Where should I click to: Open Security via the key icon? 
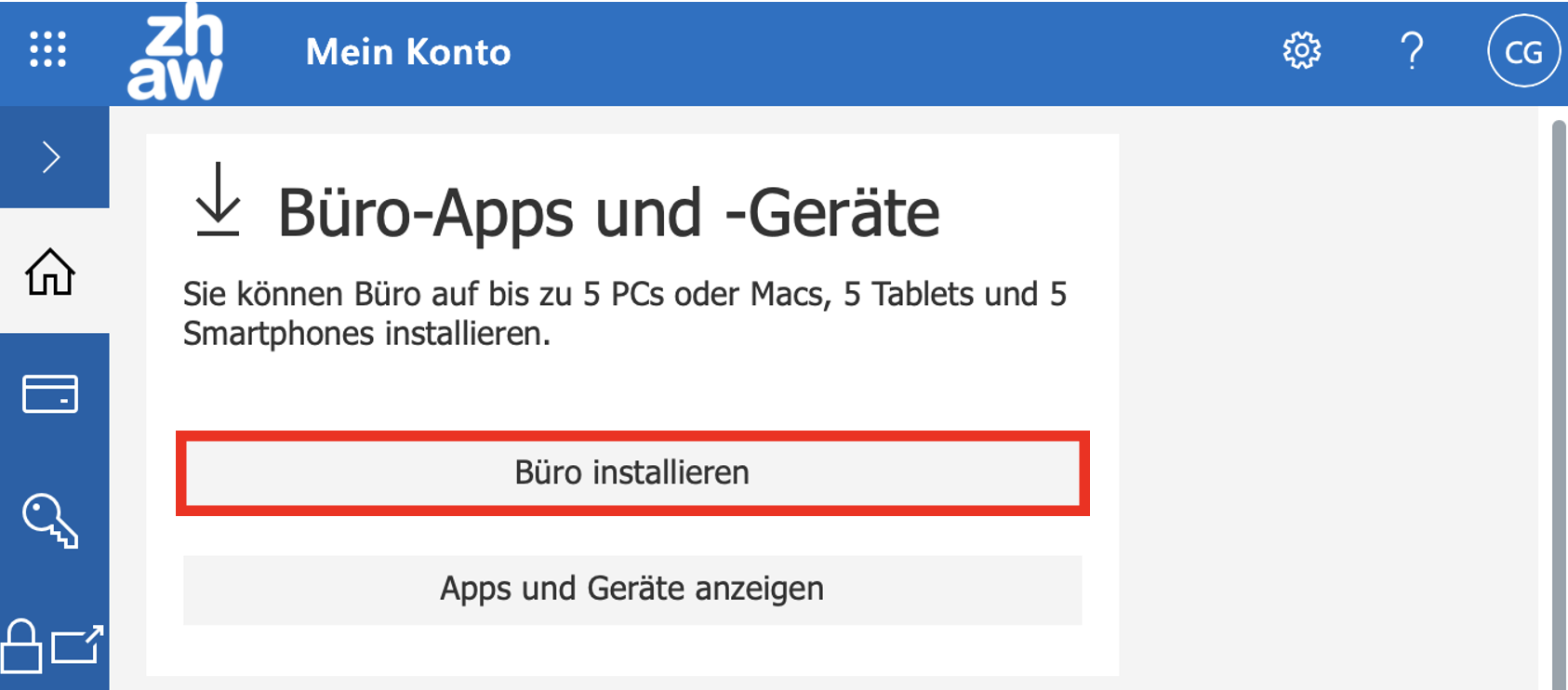pyautogui.click(x=50, y=520)
